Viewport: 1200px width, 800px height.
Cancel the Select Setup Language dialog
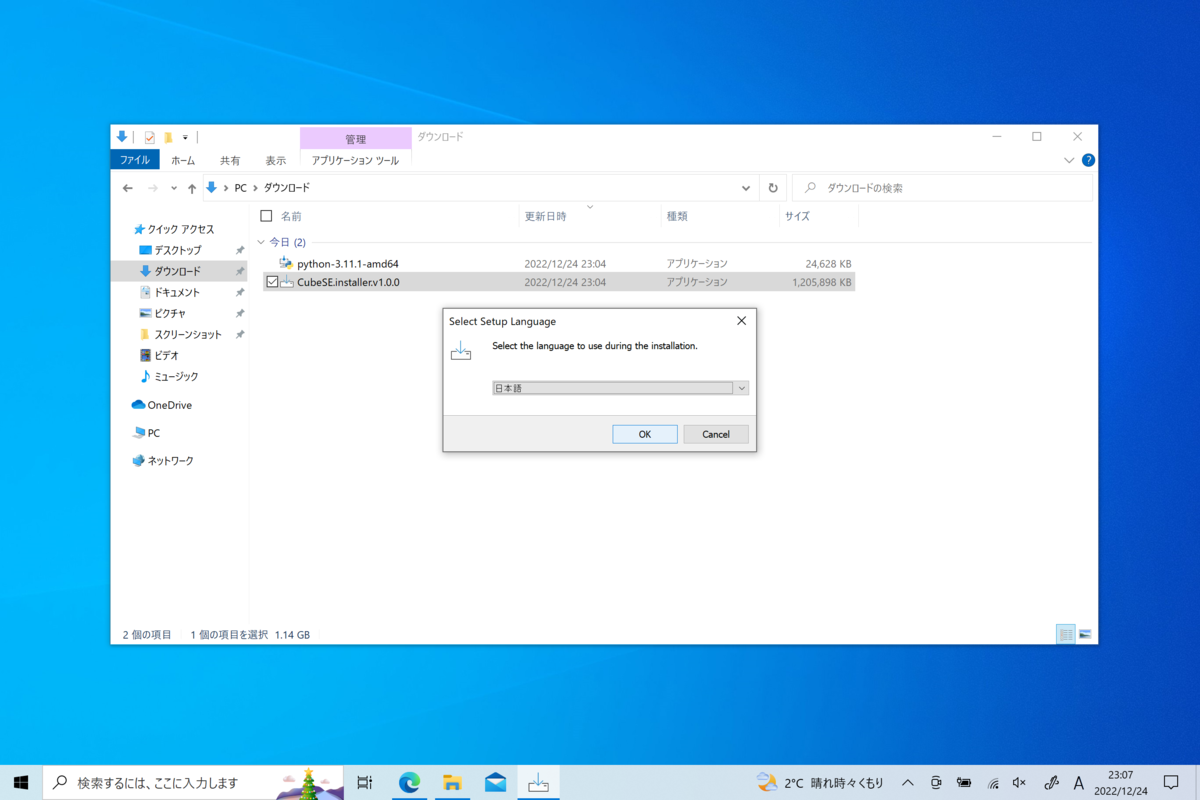tap(716, 434)
